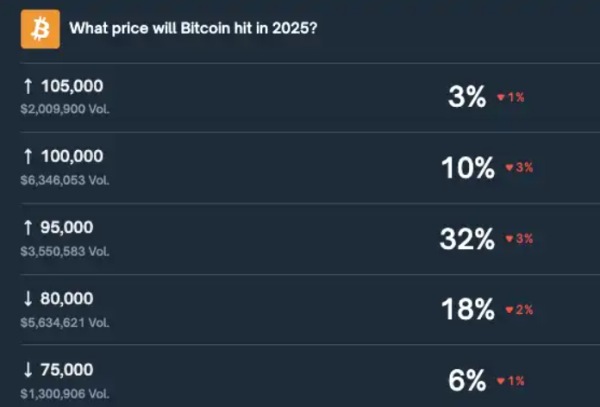Screen dimensions: 600x407
Task: Click the $2,009,900 Vol. text
Action: (x=65, y=109)
